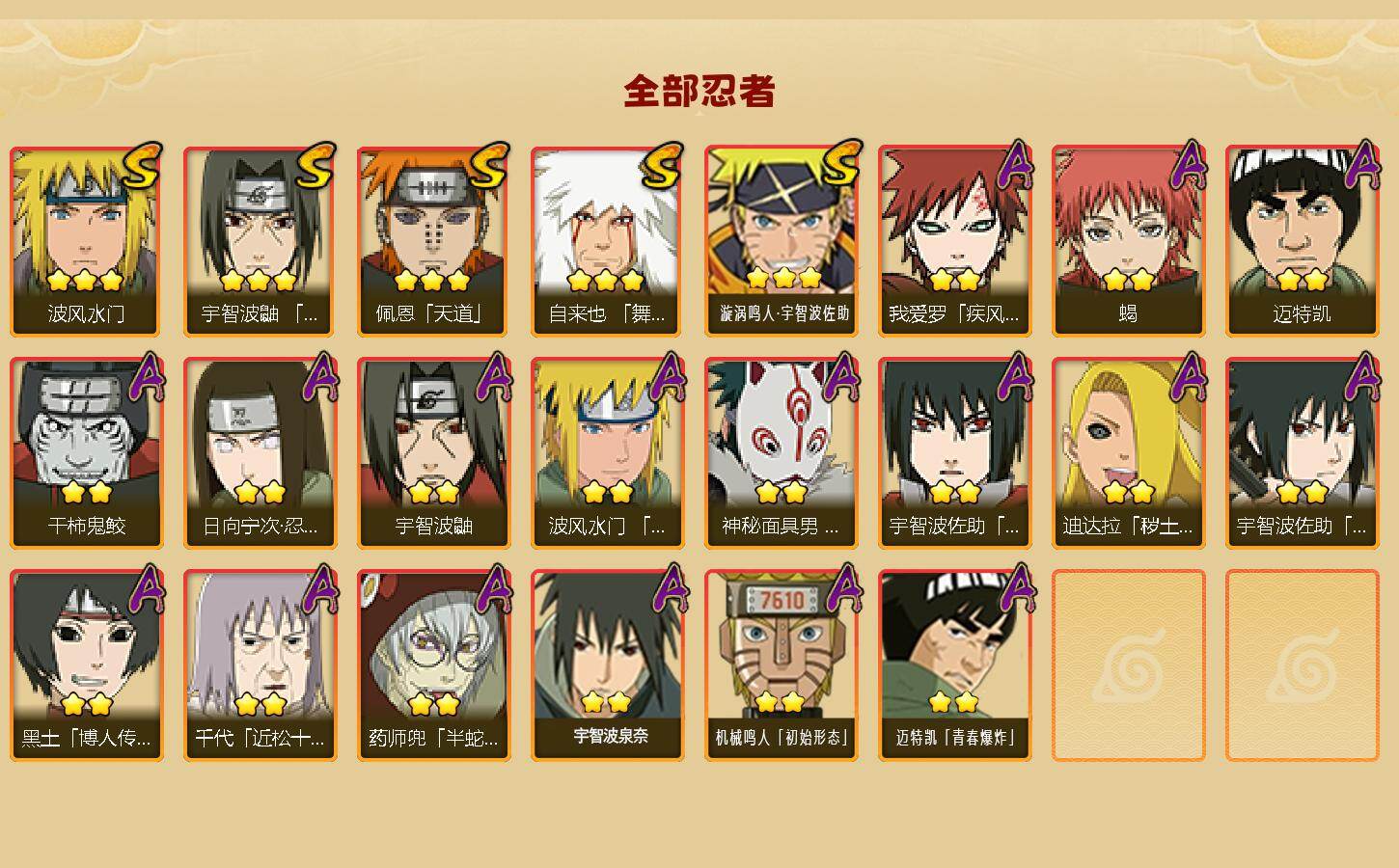Click the first empty ninja slot
The image size is (1399, 868).
(1129, 665)
